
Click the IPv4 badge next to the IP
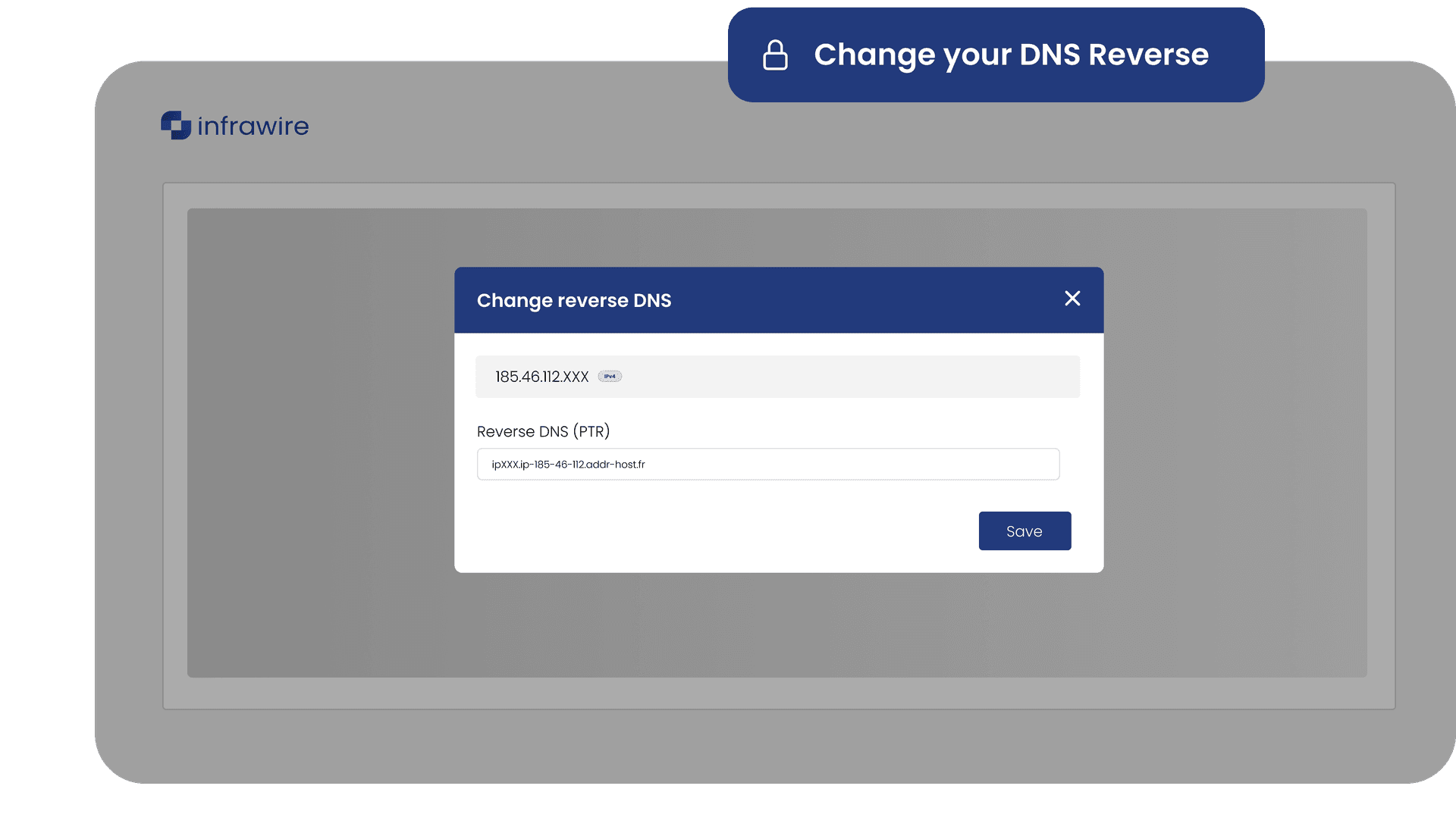609,376
